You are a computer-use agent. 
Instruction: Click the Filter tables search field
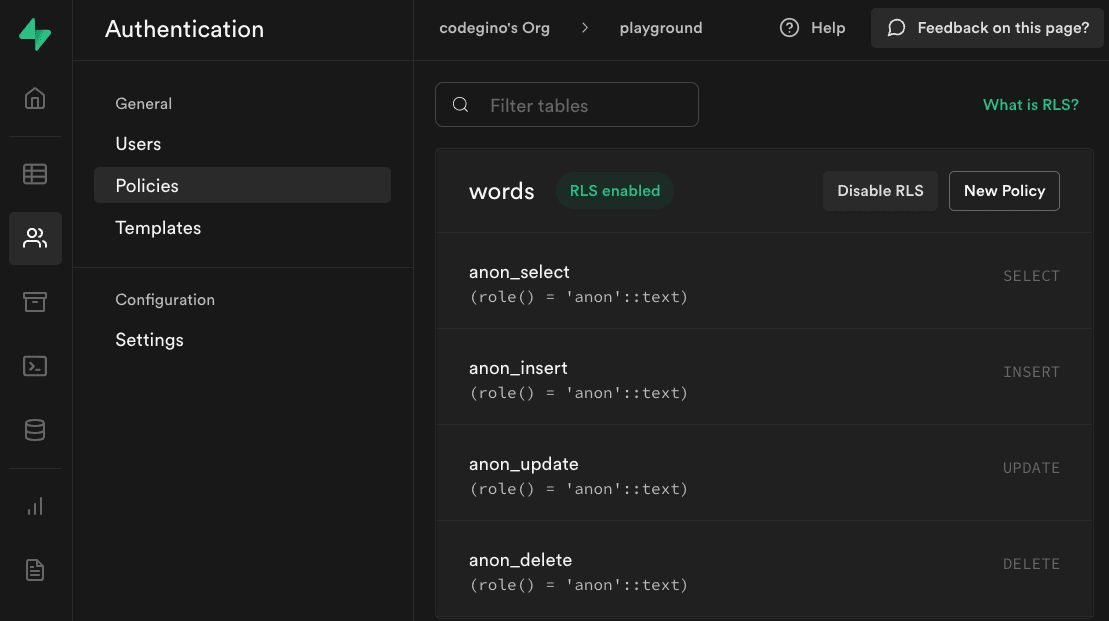point(566,104)
